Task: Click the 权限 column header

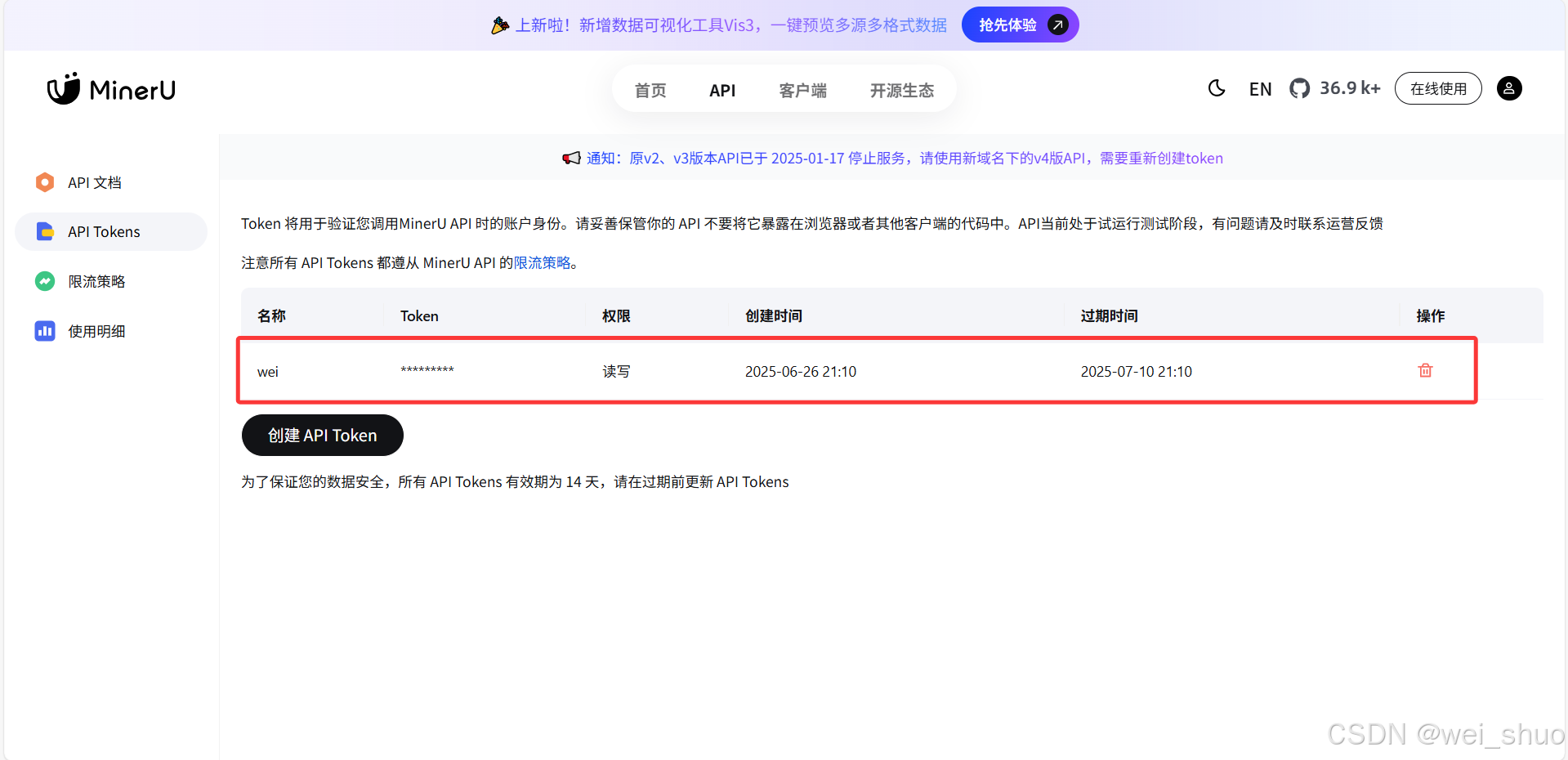Action: click(616, 316)
